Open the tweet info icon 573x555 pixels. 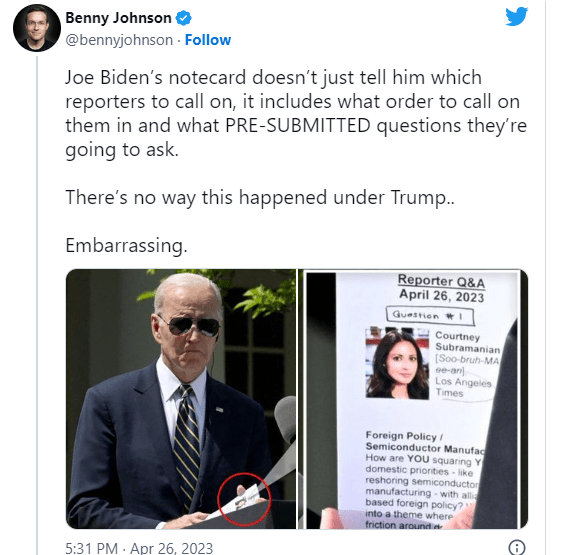point(517,547)
